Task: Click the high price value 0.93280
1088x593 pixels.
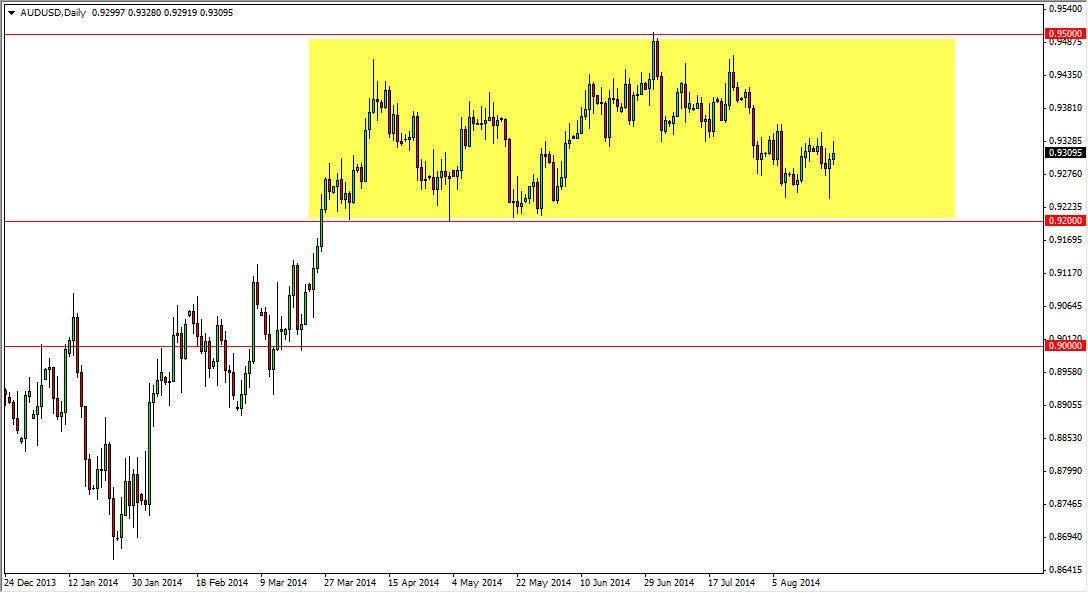Action: (x=145, y=12)
